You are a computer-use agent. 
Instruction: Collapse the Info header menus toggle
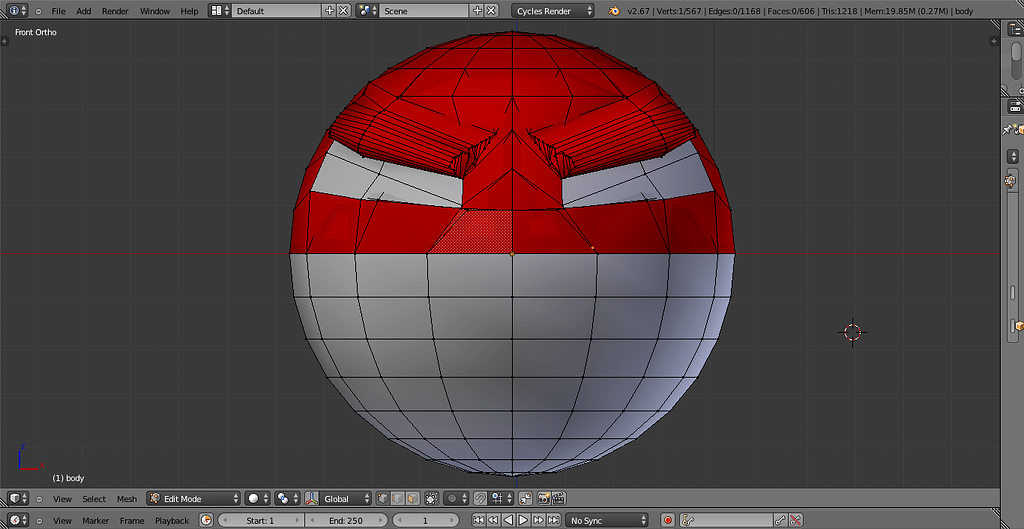coord(38,11)
